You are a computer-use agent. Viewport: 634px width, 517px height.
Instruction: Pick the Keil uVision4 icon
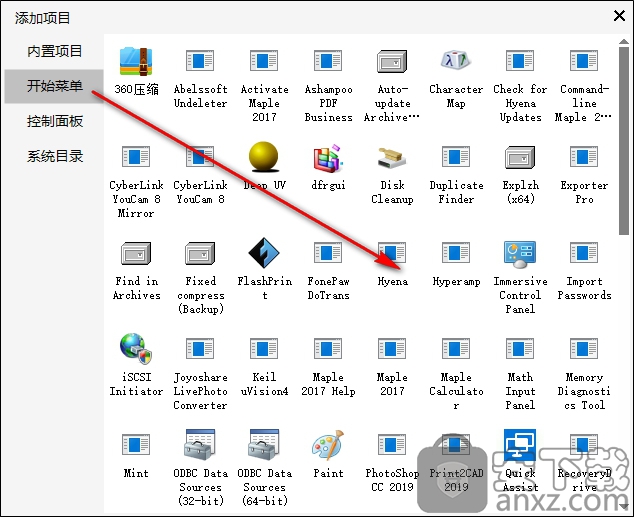(264, 349)
